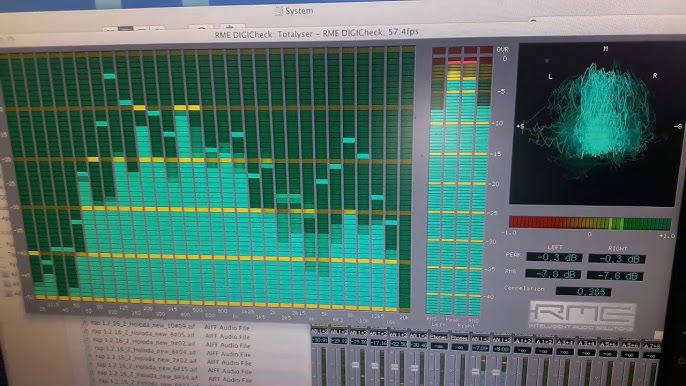
Task: Click the -5.00 level readout in the mixer
Action: (x=501, y=349)
